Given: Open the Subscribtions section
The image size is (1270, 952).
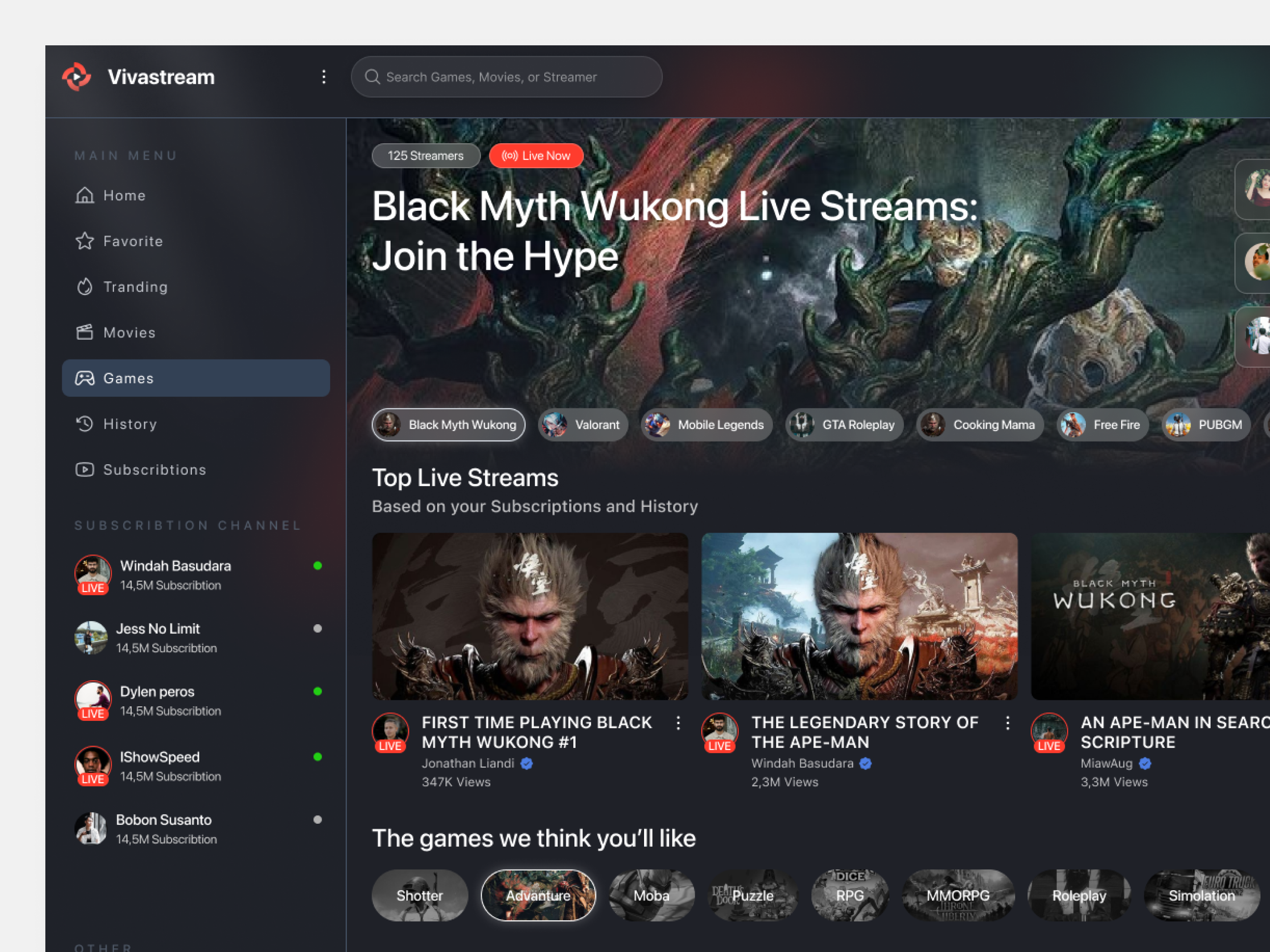Looking at the screenshot, I should [155, 469].
